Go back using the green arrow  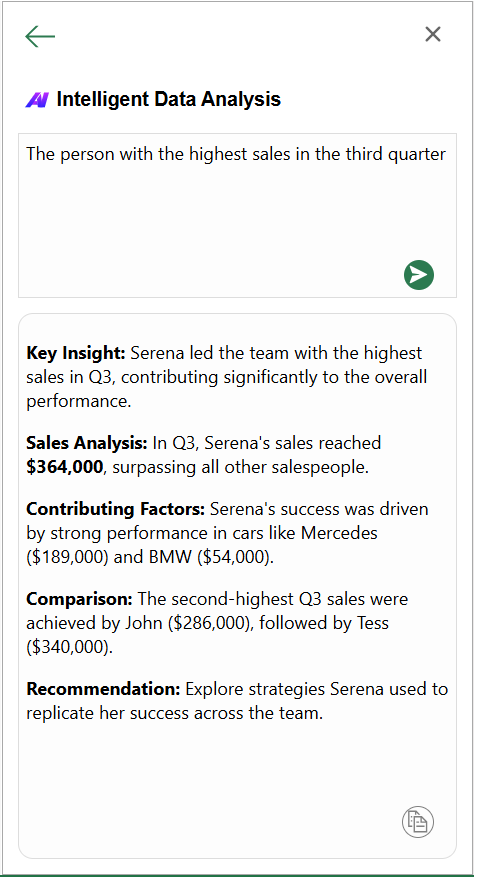point(40,36)
